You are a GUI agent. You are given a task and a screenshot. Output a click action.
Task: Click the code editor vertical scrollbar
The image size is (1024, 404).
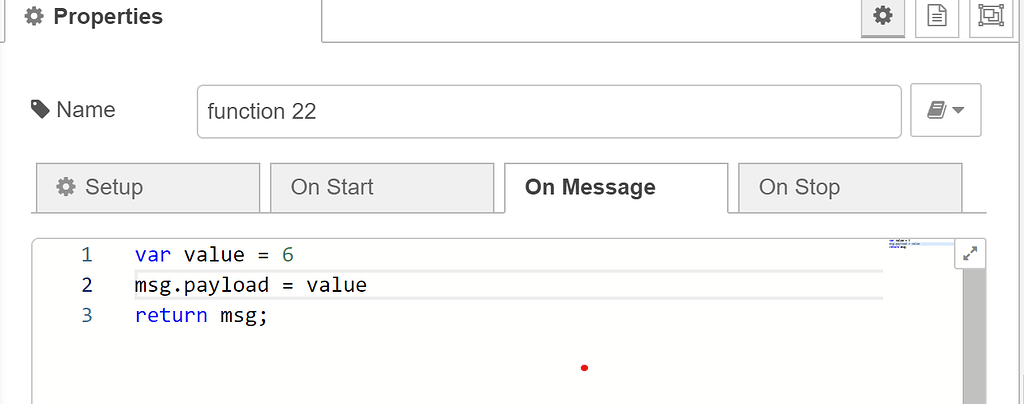coord(973,340)
